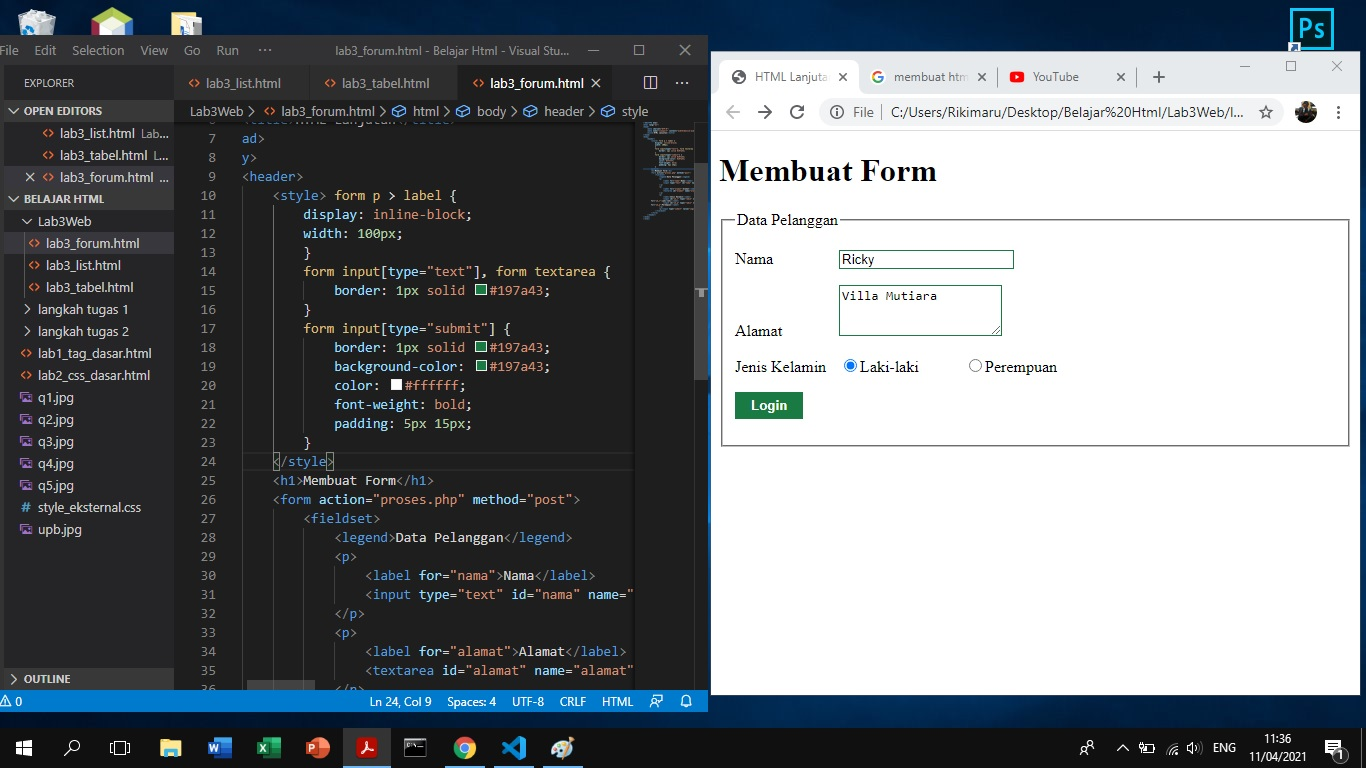
Task: Select the Laki-laki radio button
Action: (850, 366)
